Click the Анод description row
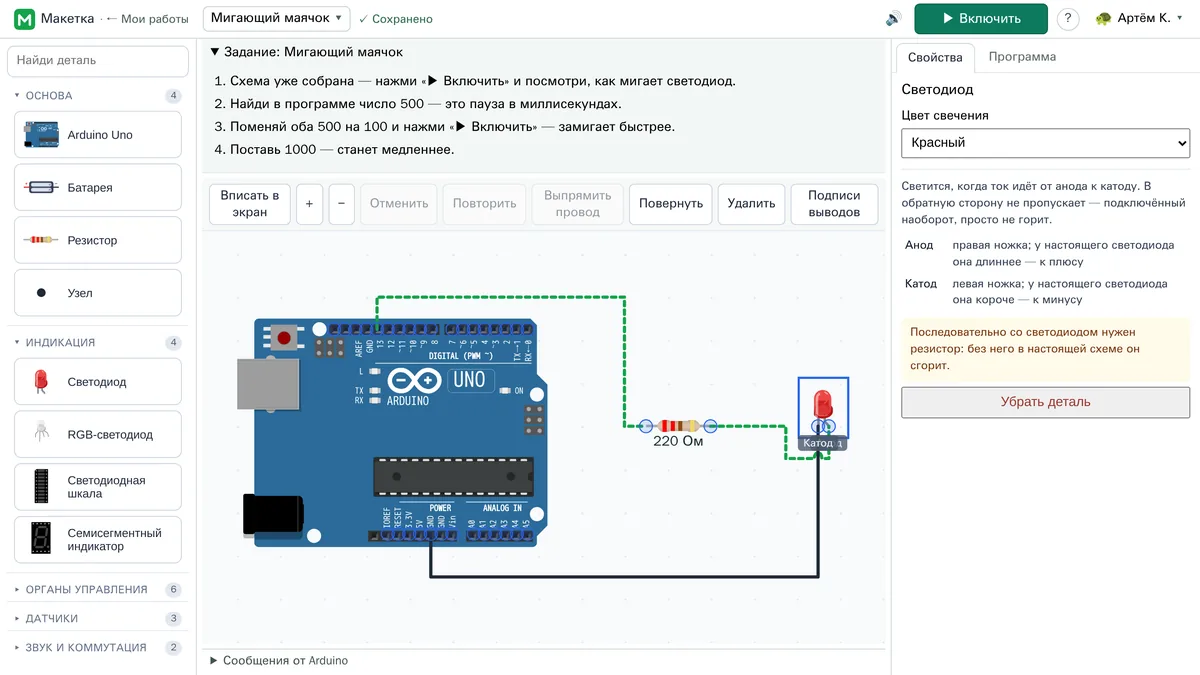Viewport: 1200px width, 675px height. click(1045, 253)
